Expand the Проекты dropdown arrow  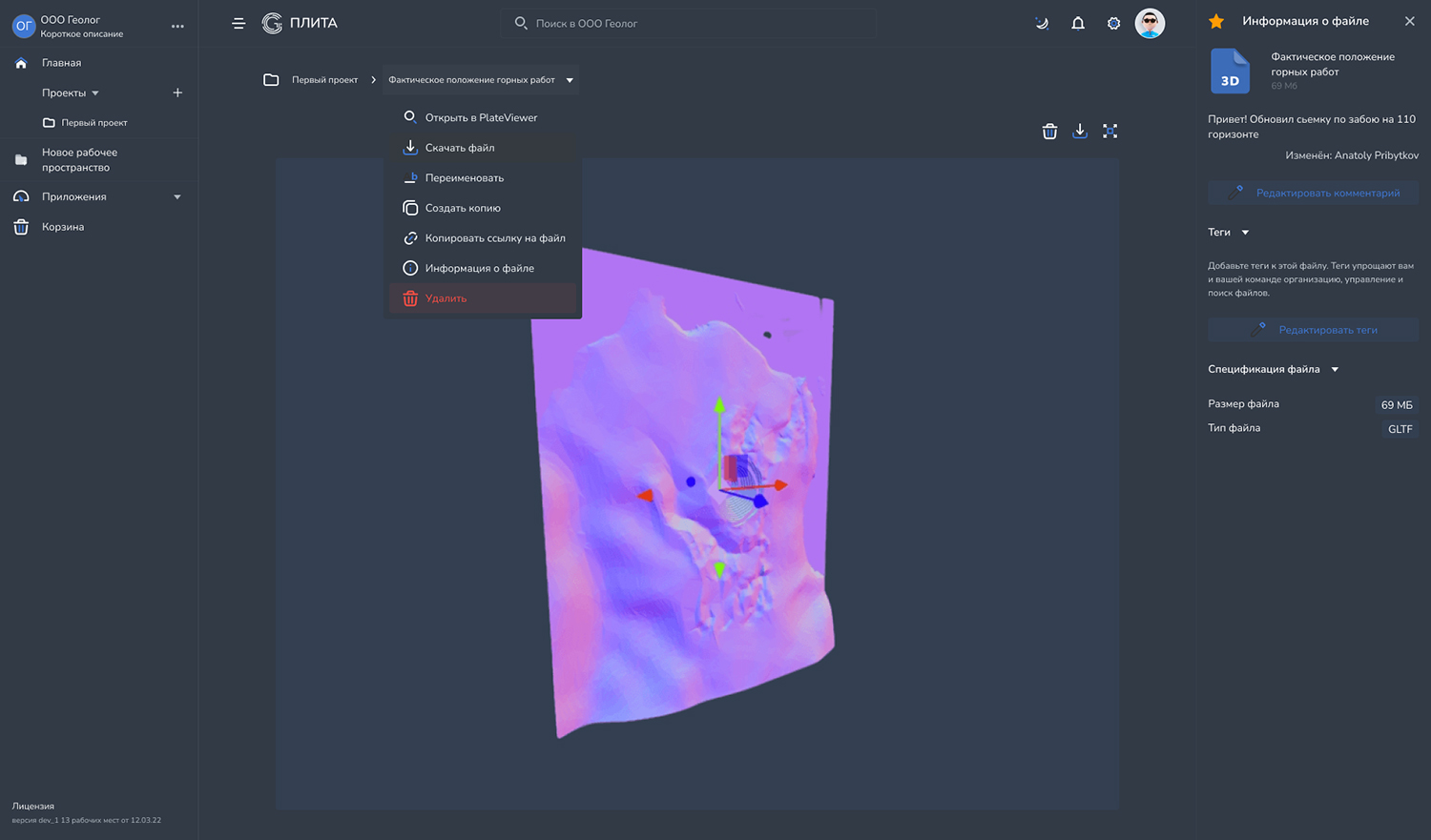95,93
